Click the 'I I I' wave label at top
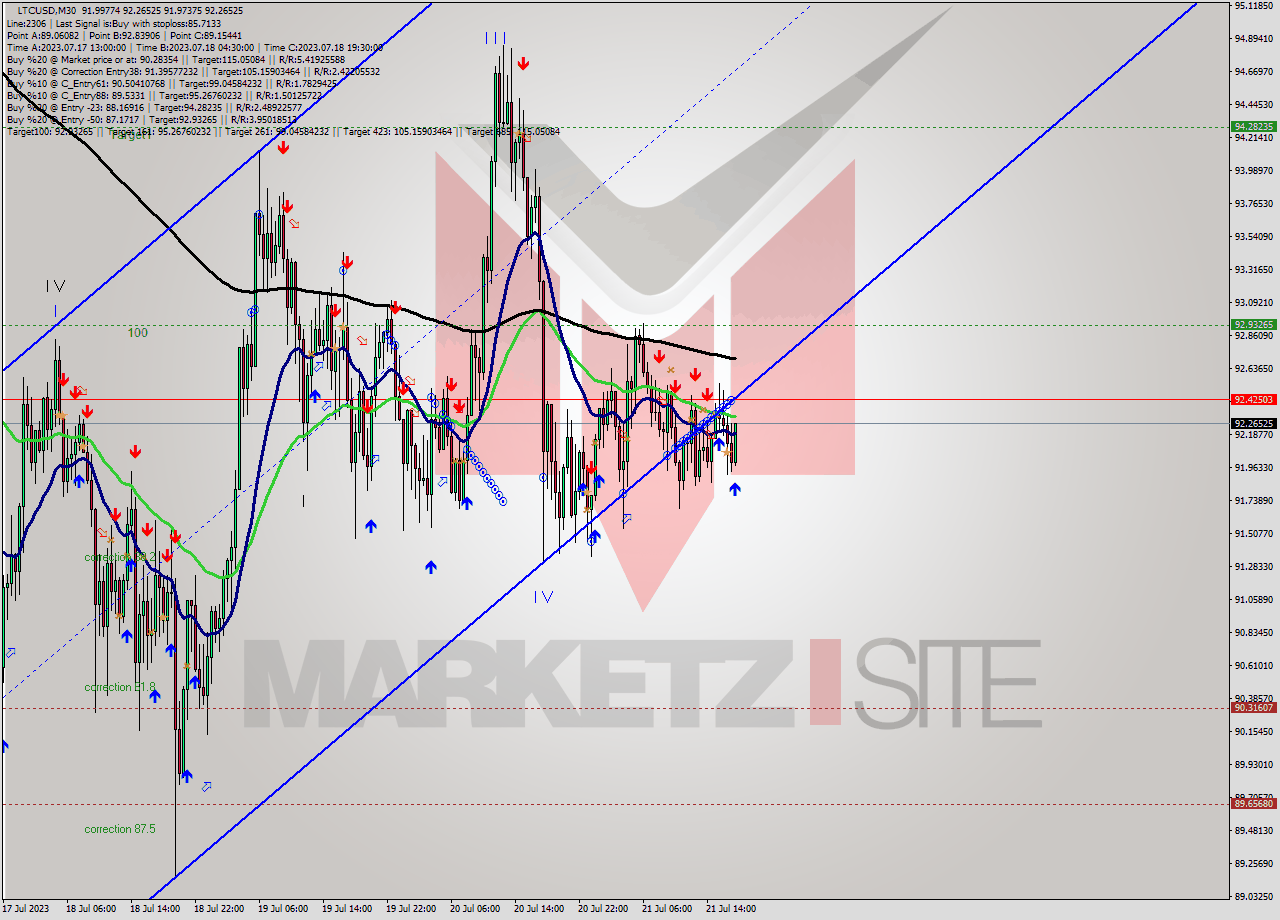Viewport: 1280px width, 920px height. (495, 38)
